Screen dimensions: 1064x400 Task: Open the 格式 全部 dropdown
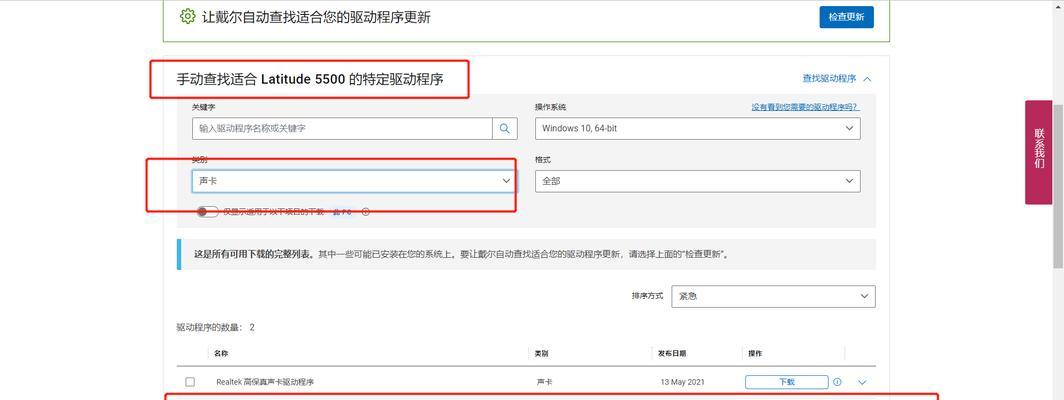[698, 181]
